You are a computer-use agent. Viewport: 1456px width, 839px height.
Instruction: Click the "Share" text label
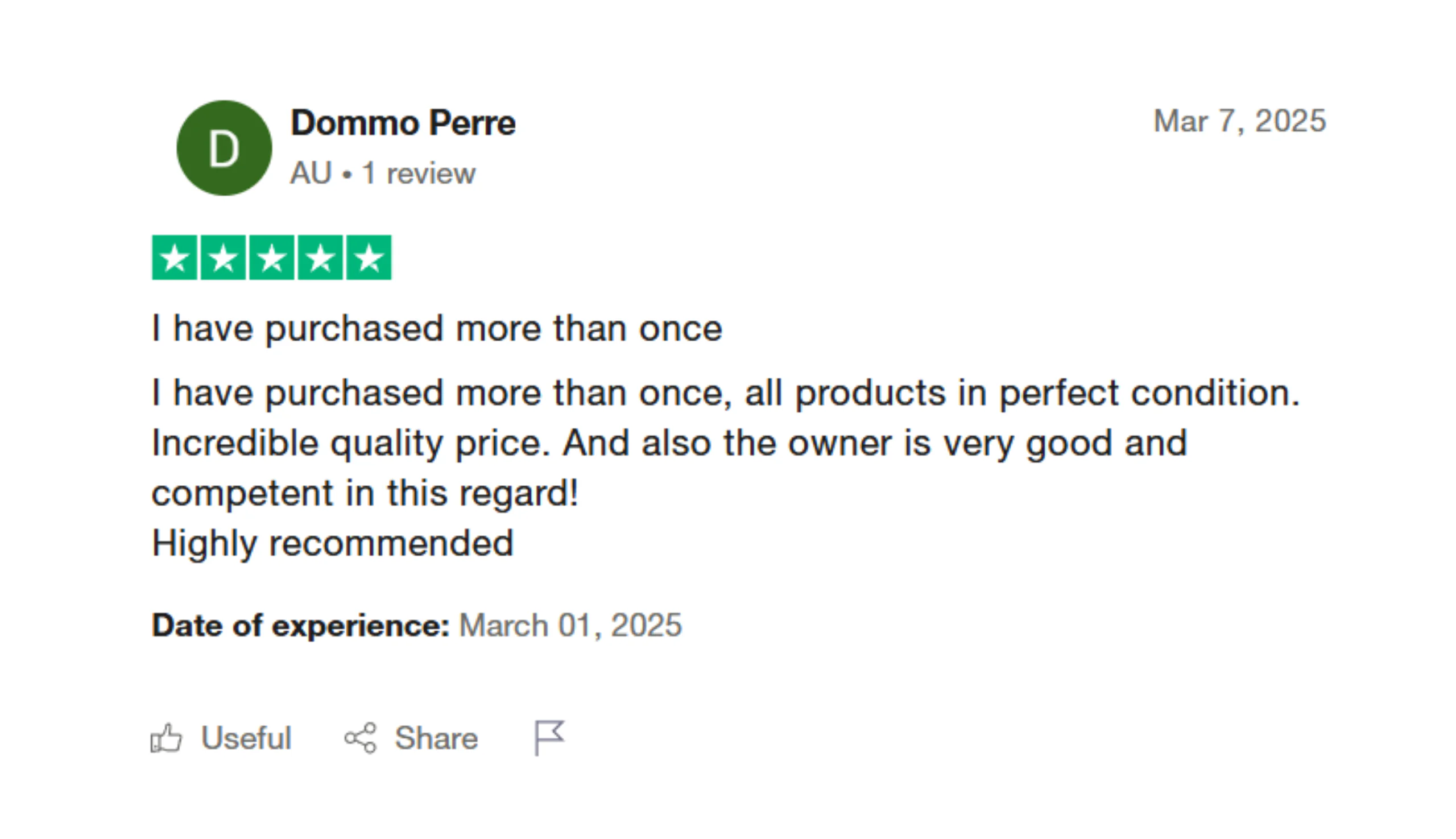(x=436, y=738)
